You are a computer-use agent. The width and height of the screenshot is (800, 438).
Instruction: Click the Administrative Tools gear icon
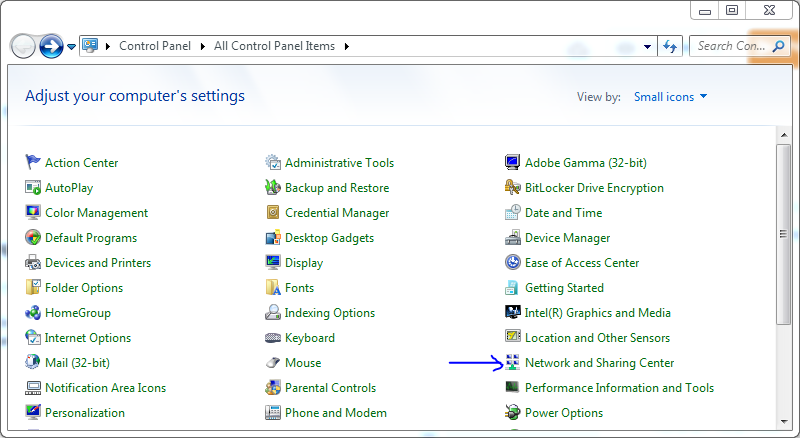click(x=273, y=162)
